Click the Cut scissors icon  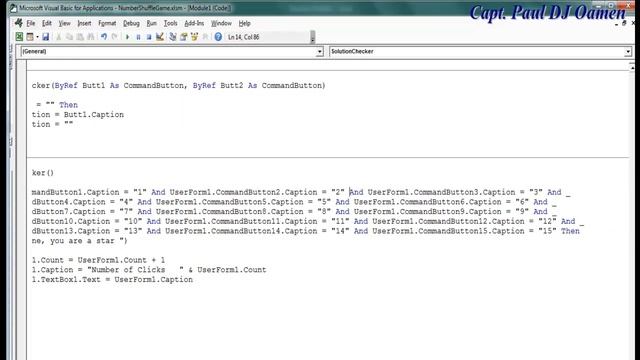58,37
